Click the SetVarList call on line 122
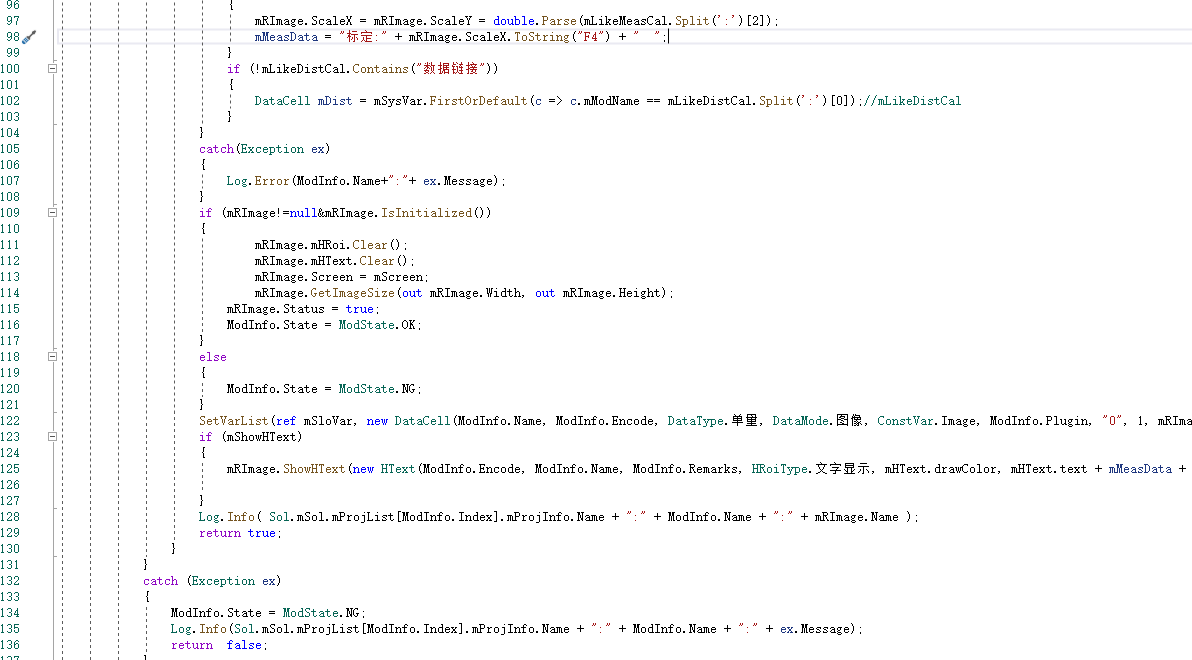Screen dimensions: 1192x660 pos(233,420)
